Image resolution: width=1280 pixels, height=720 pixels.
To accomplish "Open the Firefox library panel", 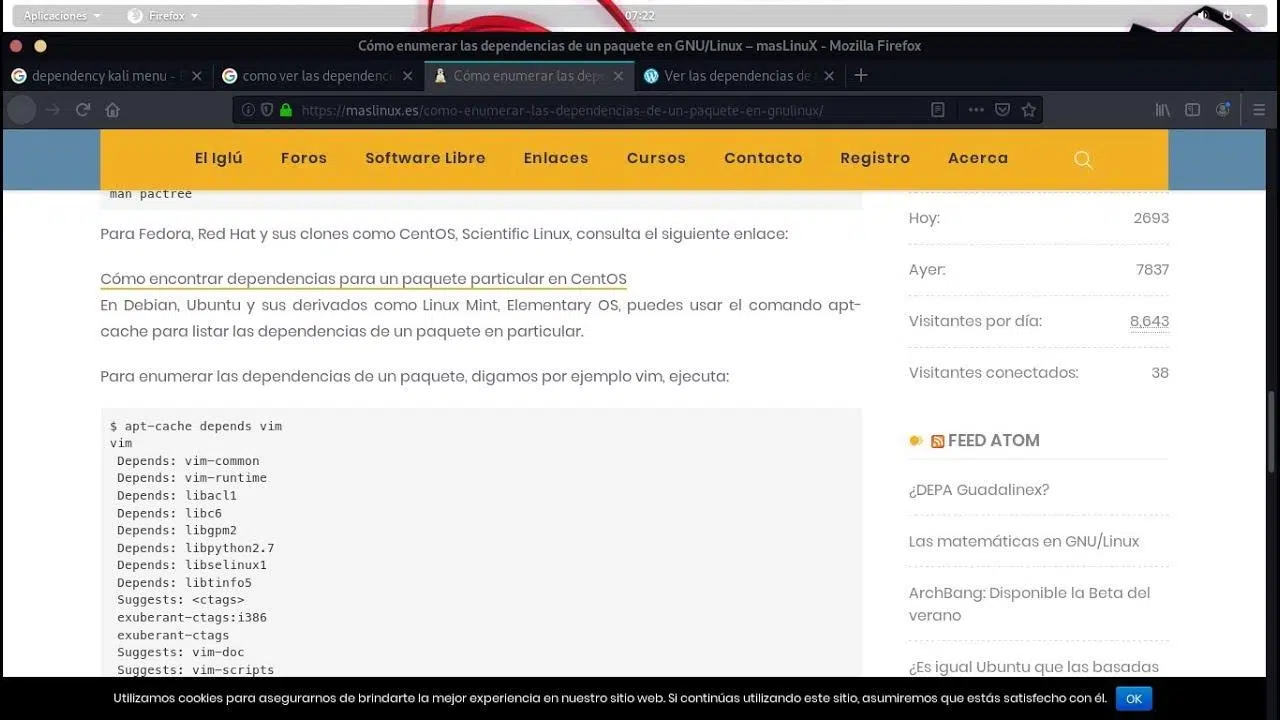I will tap(1162, 110).
